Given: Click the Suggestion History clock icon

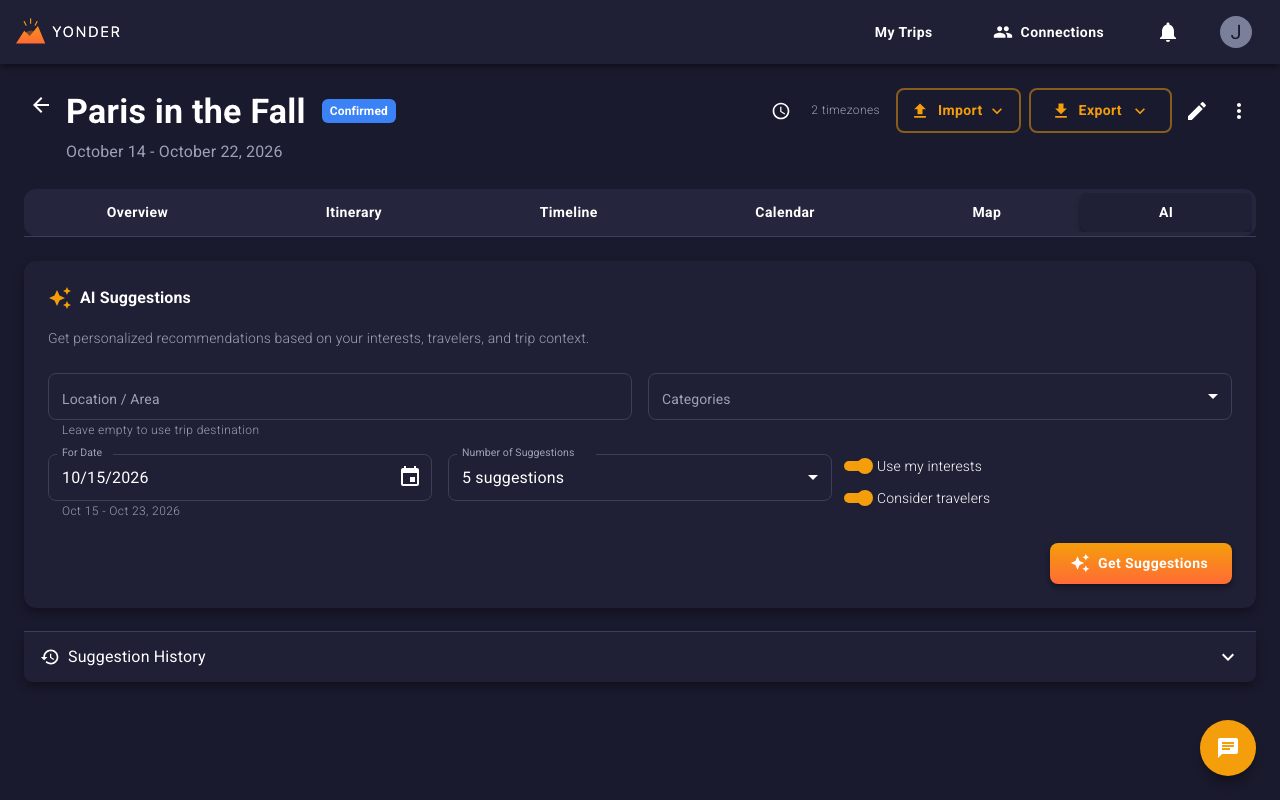Looking at the screenshot, I should pos(50,656).
